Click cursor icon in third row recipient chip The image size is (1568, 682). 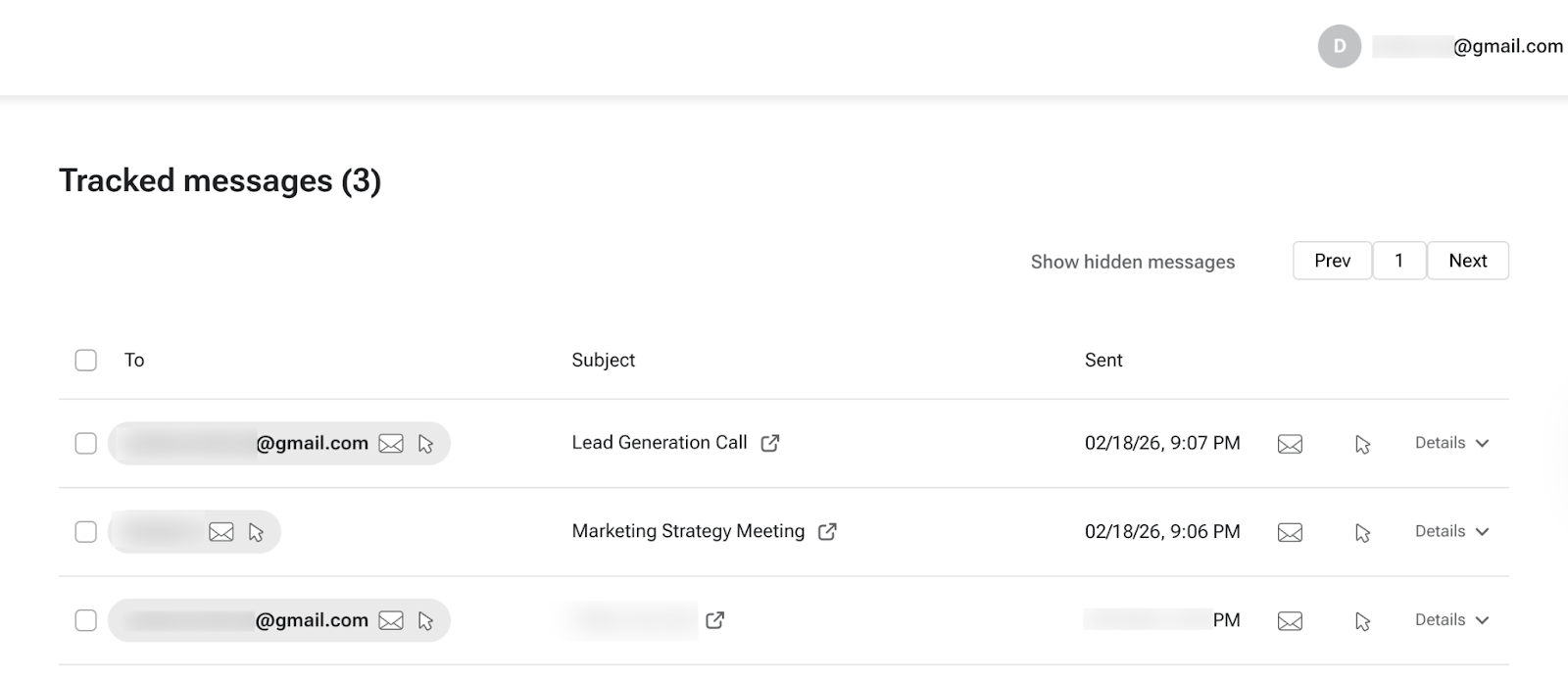point(425,620)
